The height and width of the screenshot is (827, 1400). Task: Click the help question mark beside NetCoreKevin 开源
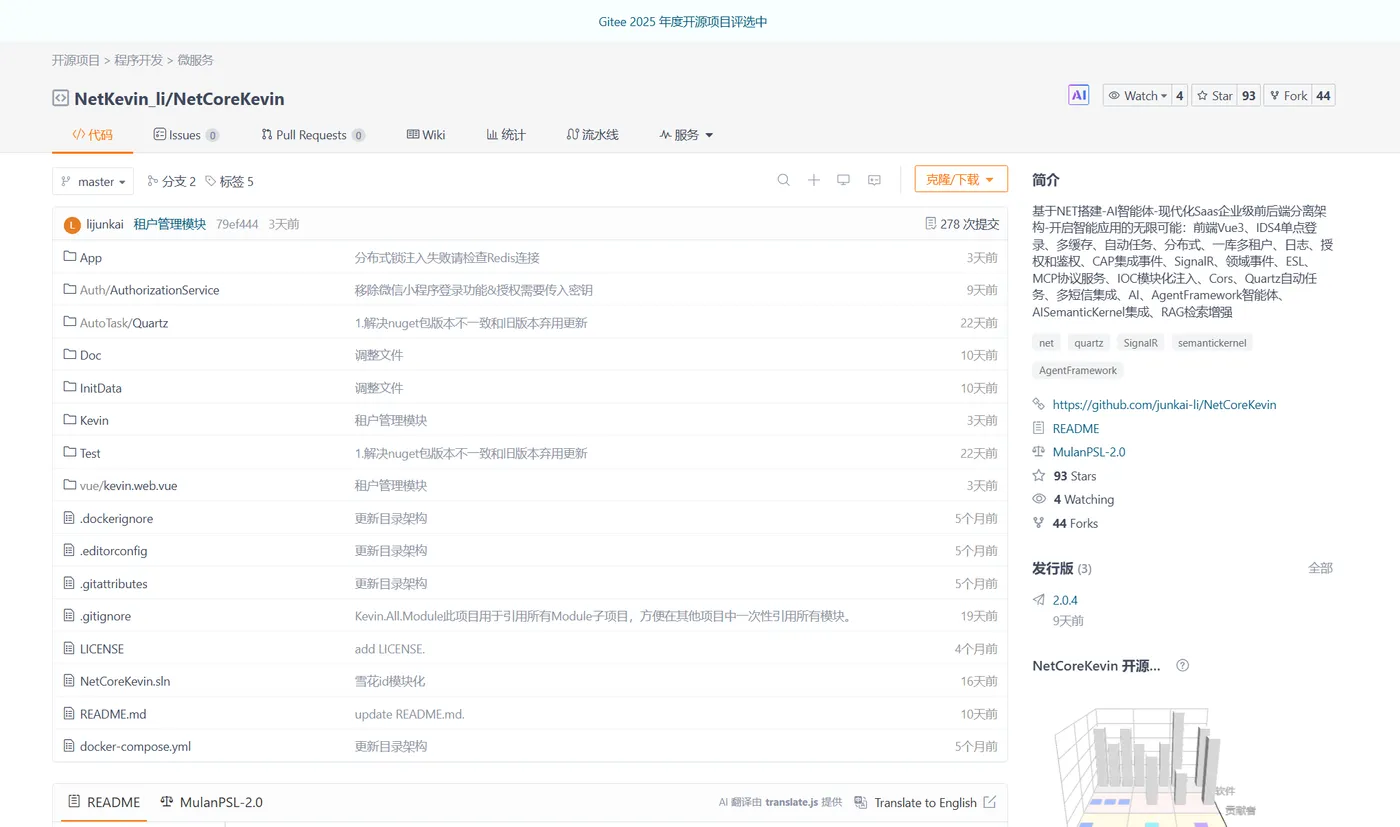1182,665
